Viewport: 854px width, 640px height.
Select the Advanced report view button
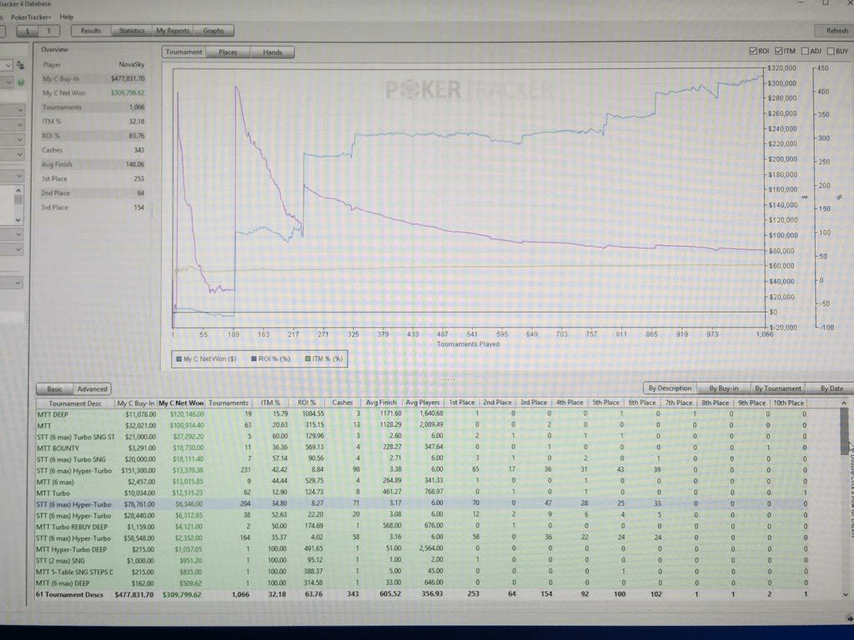coord(92,389)
